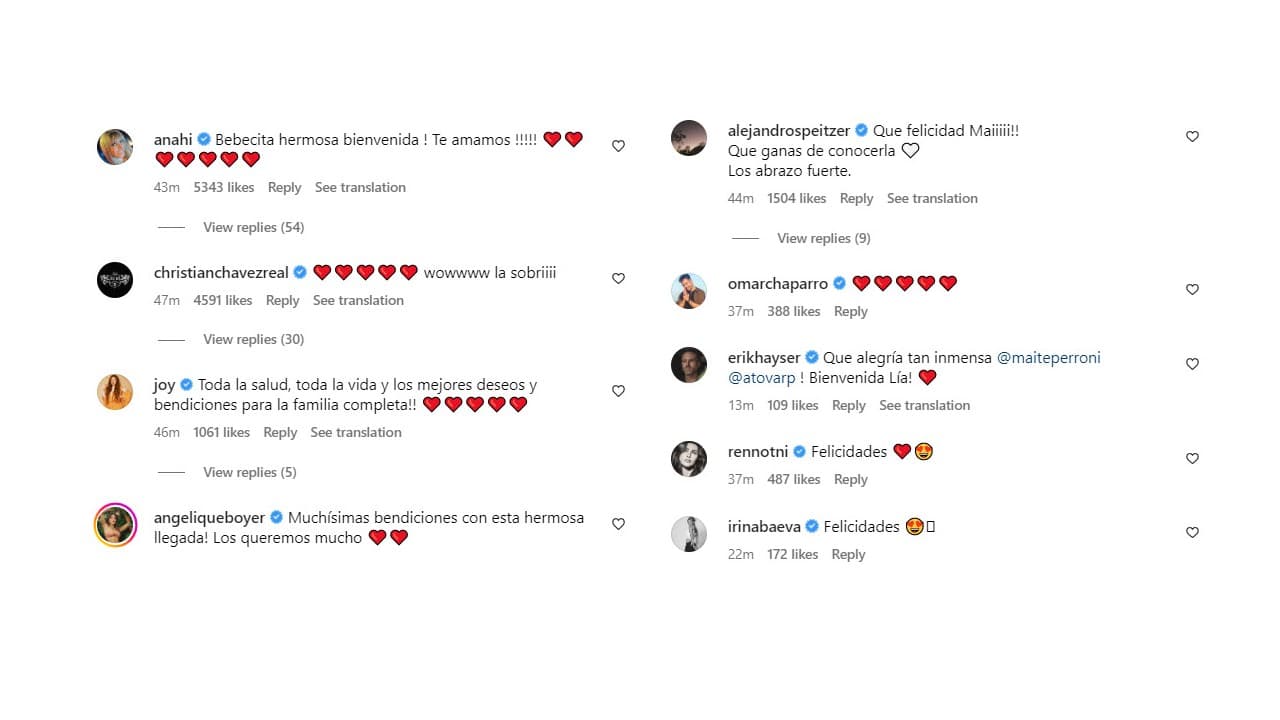Image resolution: width=1280 pixels, height=720 pixels.
Task: See translation of anahi's comment
Action: coord(360,187)
